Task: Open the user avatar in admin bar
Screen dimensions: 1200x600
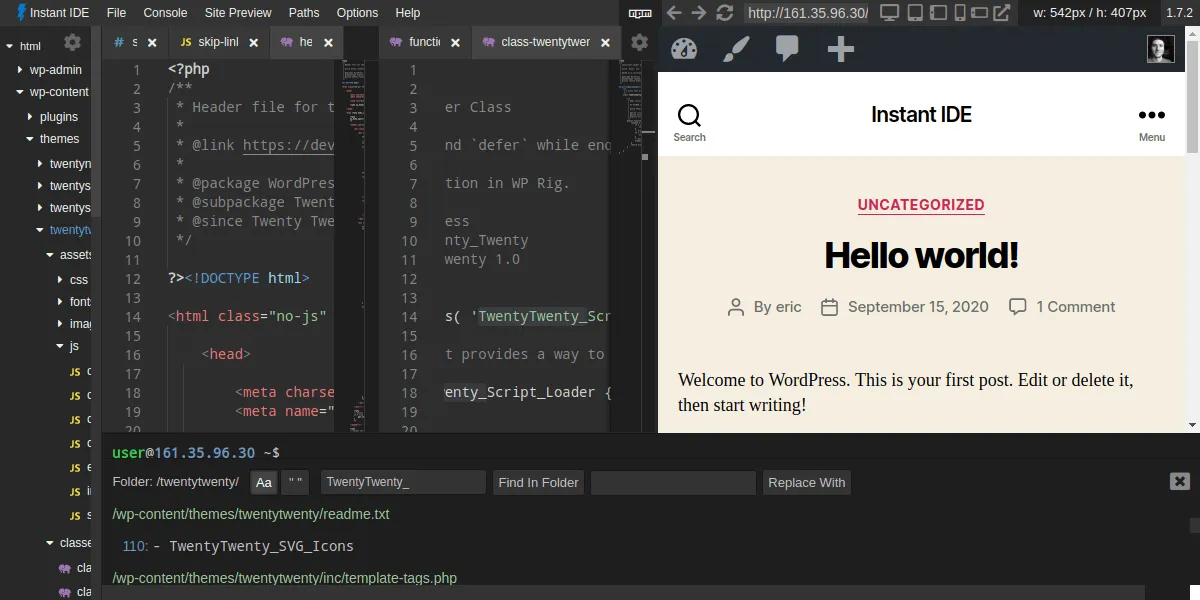Action: pyautogui.click(x=1161, y=49)
